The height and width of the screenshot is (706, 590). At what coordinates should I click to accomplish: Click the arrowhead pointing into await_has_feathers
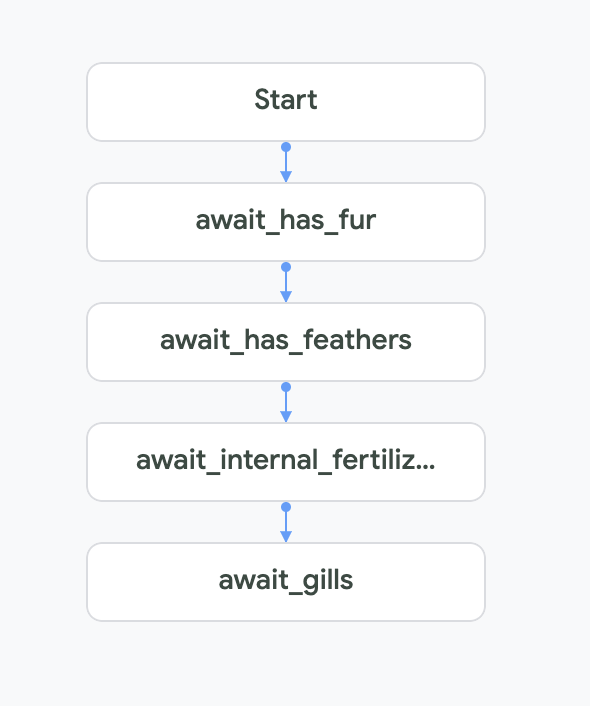point(286,296)
